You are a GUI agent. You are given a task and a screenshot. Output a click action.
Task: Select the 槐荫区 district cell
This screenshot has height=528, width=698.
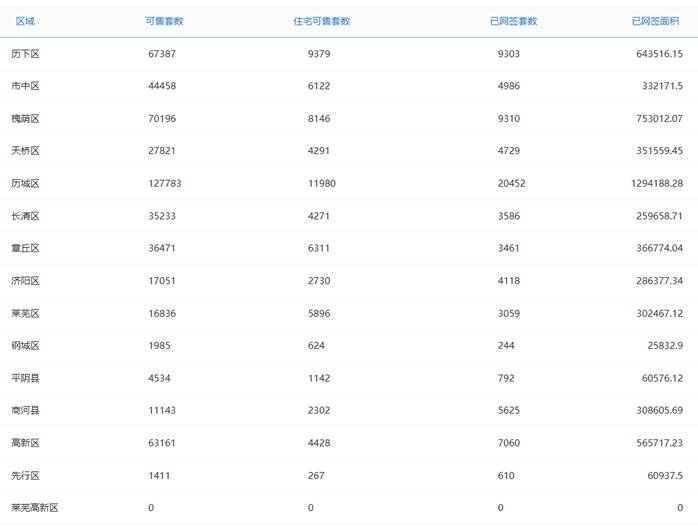(25, 119)
